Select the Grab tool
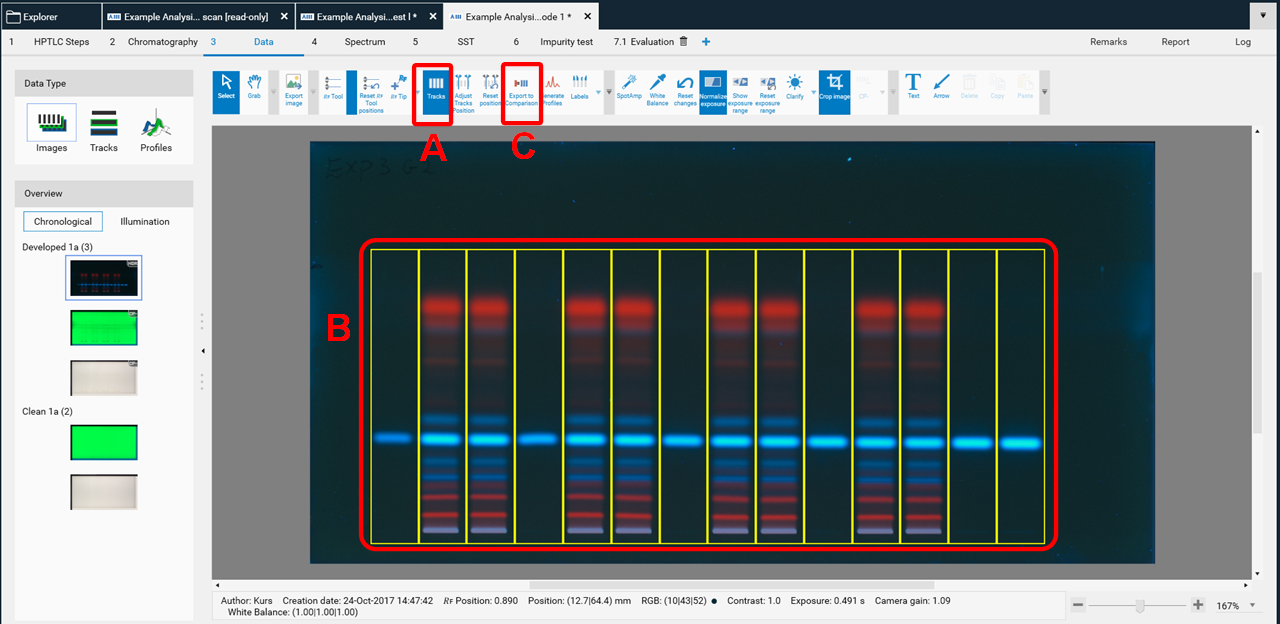This screenshot has width=1280, height=624. point(254,88)
